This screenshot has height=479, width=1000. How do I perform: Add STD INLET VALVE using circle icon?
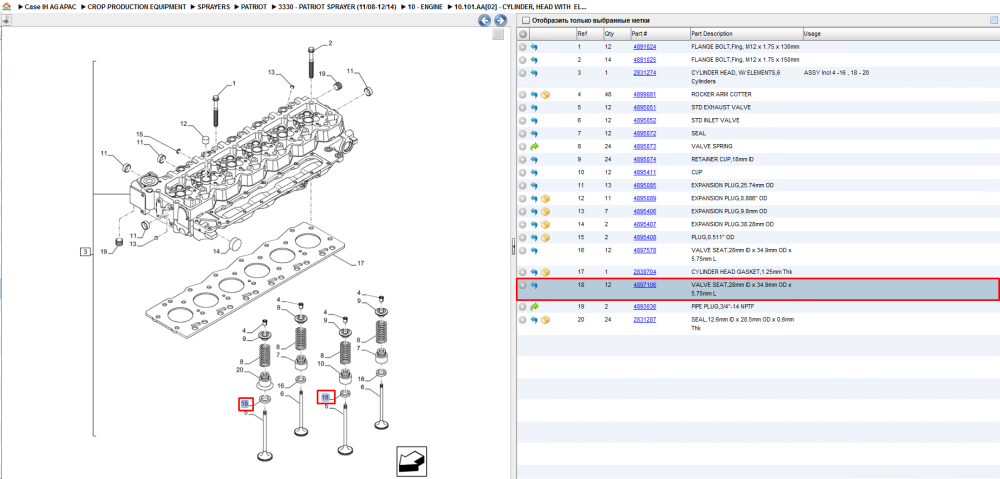tap(522, 121)
